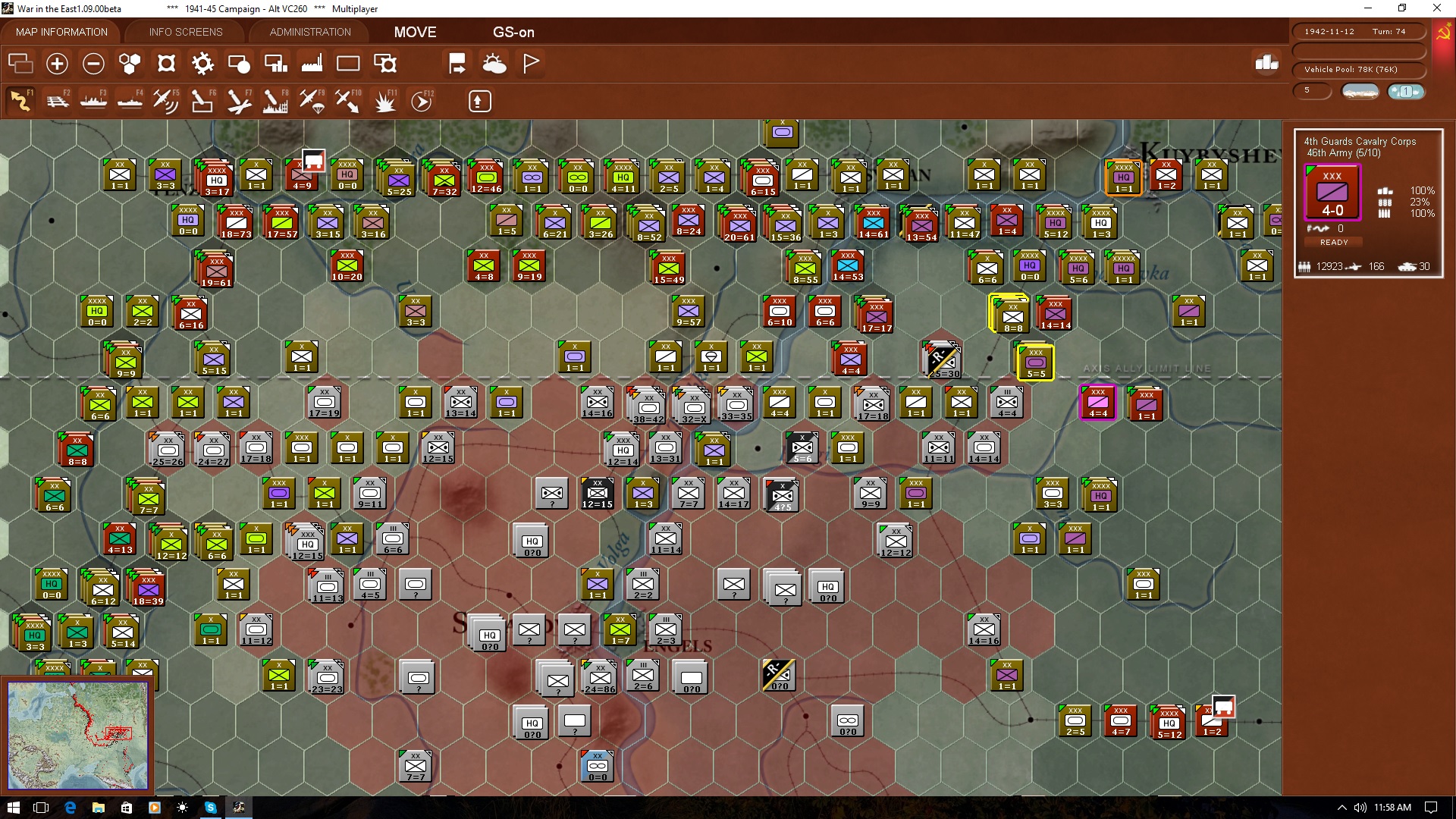The height and width of the screenshot is (819, 1456).
Task: Select F1 move mode icon
Action: [x=20, y=101]
